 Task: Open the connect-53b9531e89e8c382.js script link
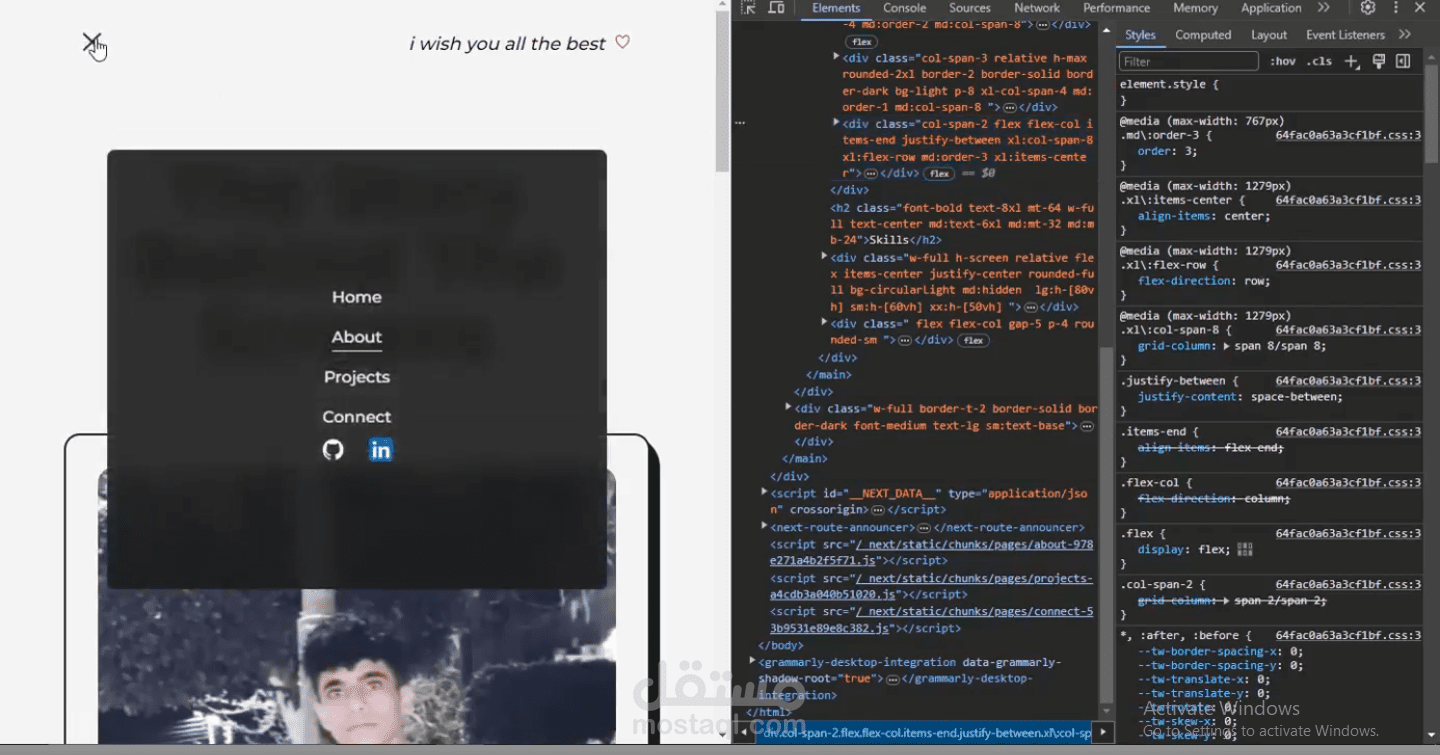coord(932,619)
